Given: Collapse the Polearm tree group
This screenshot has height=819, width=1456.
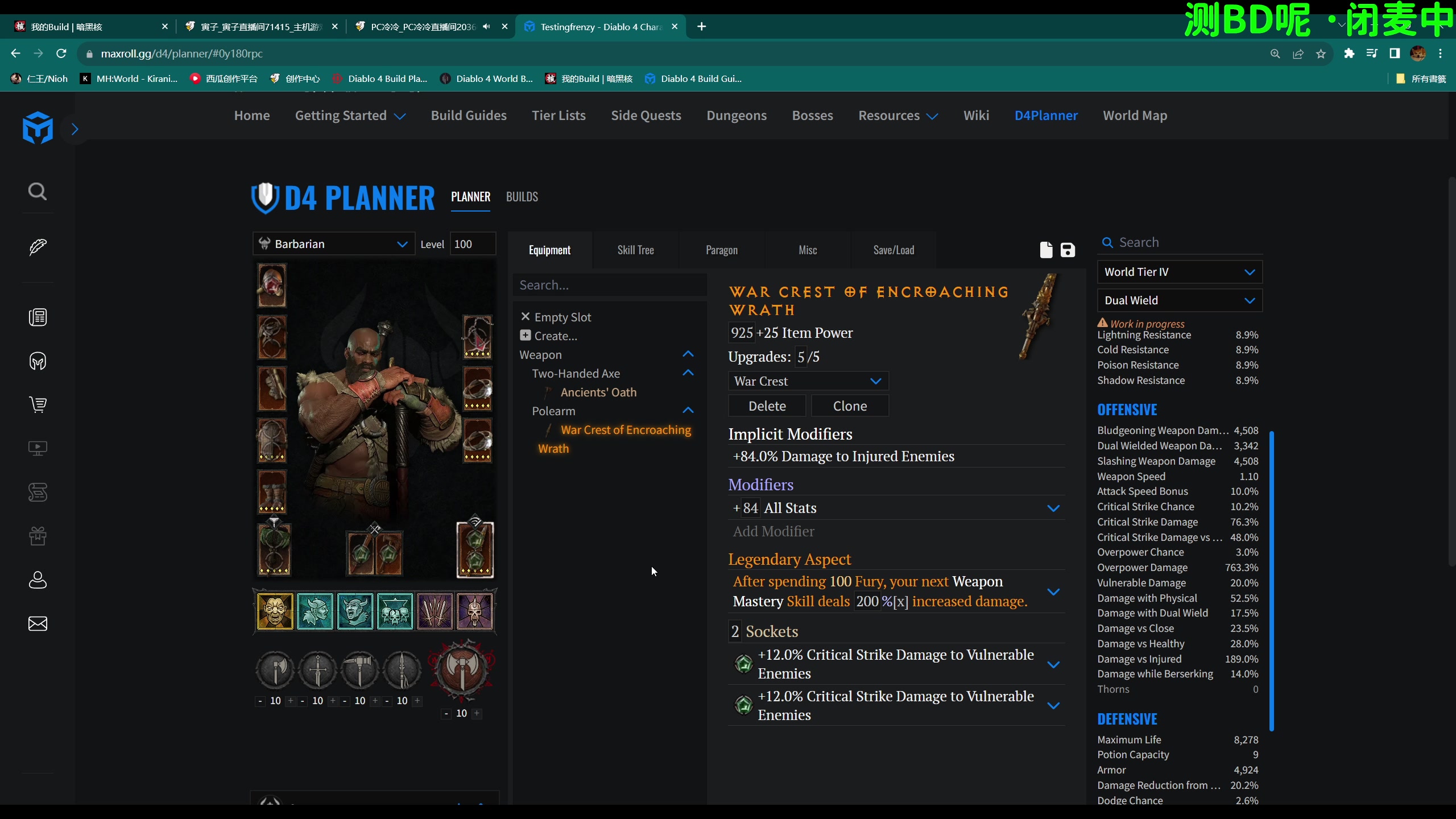Looking at the screenshot, I should click(688, 411).
